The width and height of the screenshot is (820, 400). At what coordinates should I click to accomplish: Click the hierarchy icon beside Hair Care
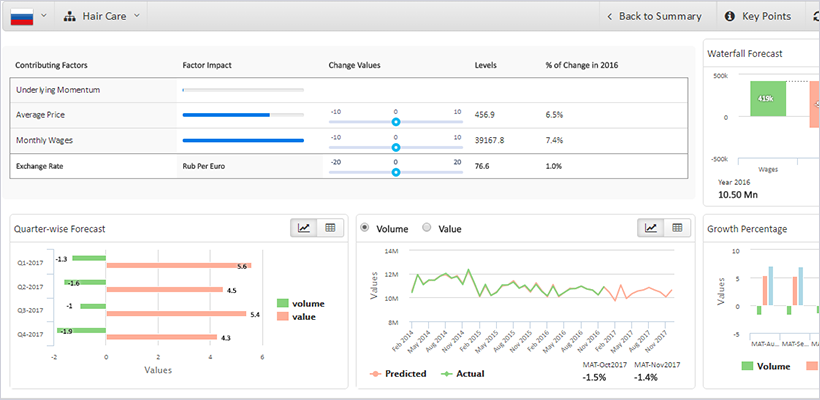point(70,16)
